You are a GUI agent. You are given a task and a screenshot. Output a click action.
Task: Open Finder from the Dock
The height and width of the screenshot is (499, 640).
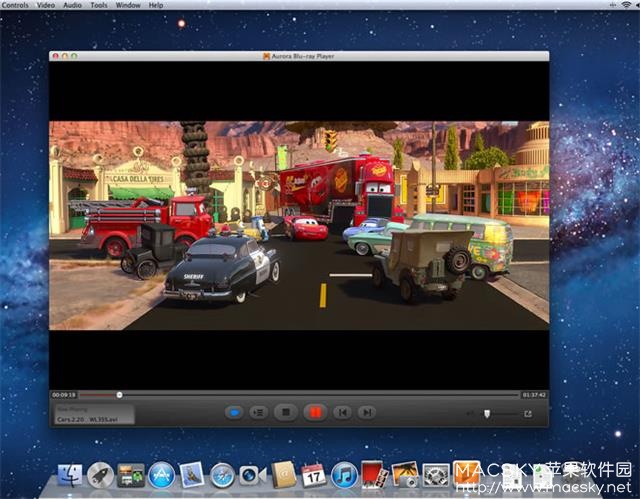pyautogui.click(x=70, y=475)
